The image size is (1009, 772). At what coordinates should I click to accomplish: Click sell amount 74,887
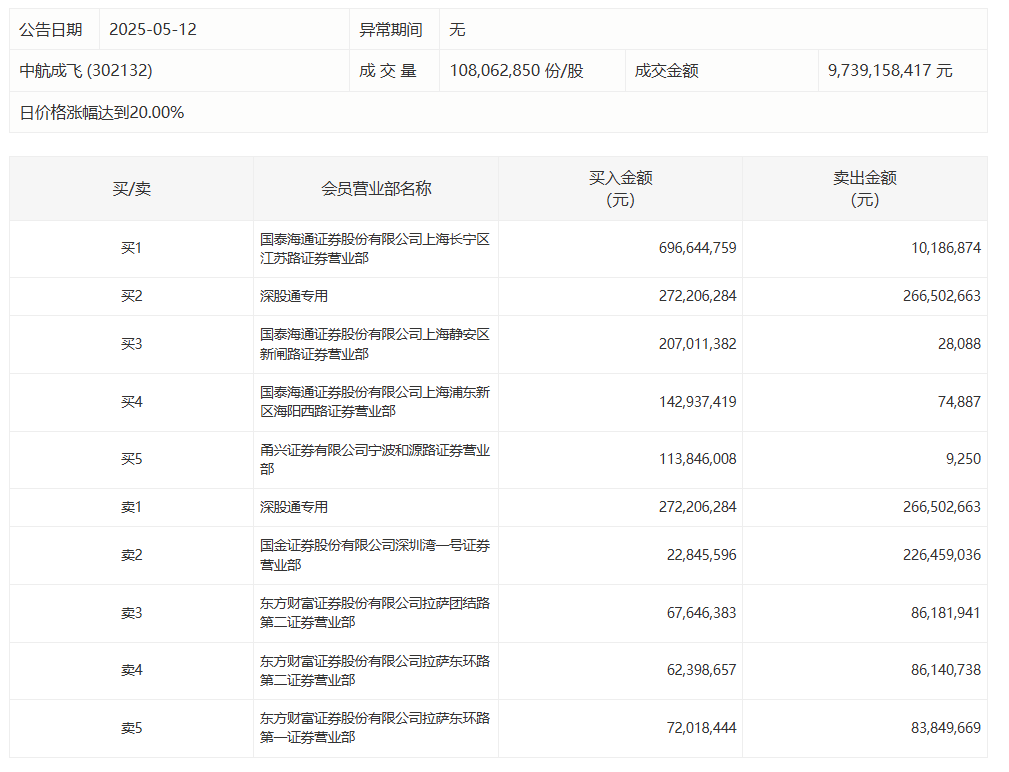959,402
